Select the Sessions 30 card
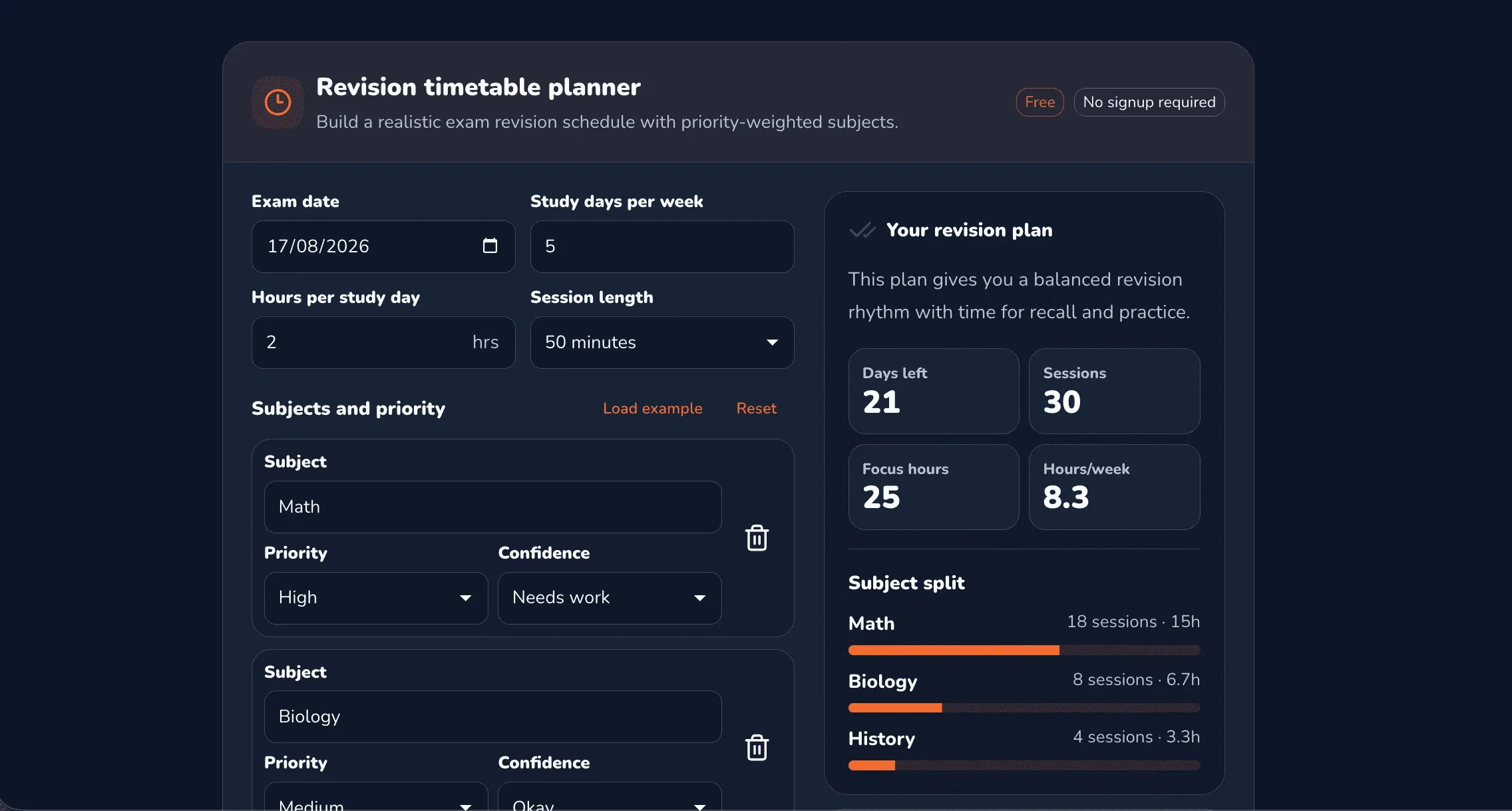Image resolution: width=1512 pixels, height=811 pixels. point(1115,392)
